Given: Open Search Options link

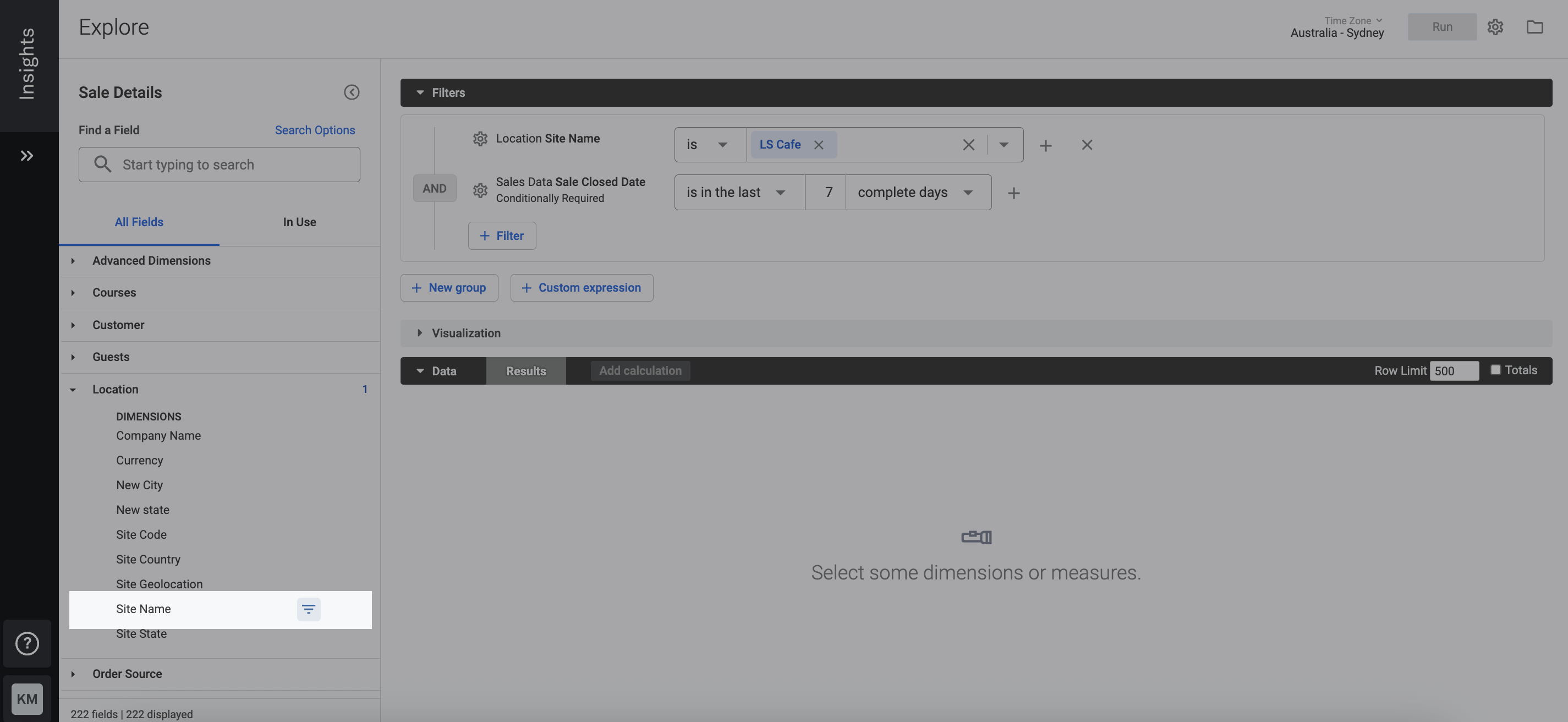Looking at the screenshot, I should pyautogui.click(x=315, y=130).
